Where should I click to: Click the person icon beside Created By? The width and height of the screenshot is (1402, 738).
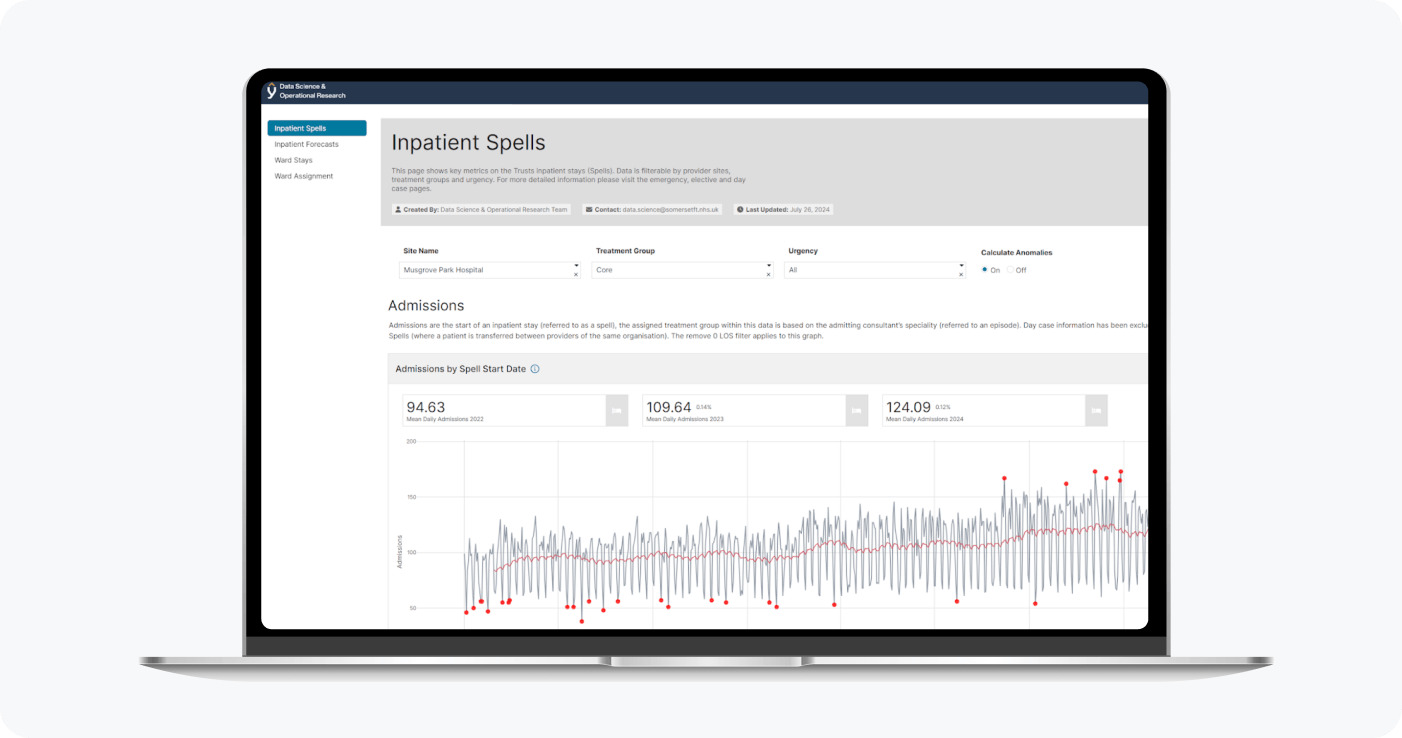[x=398, y=210]
